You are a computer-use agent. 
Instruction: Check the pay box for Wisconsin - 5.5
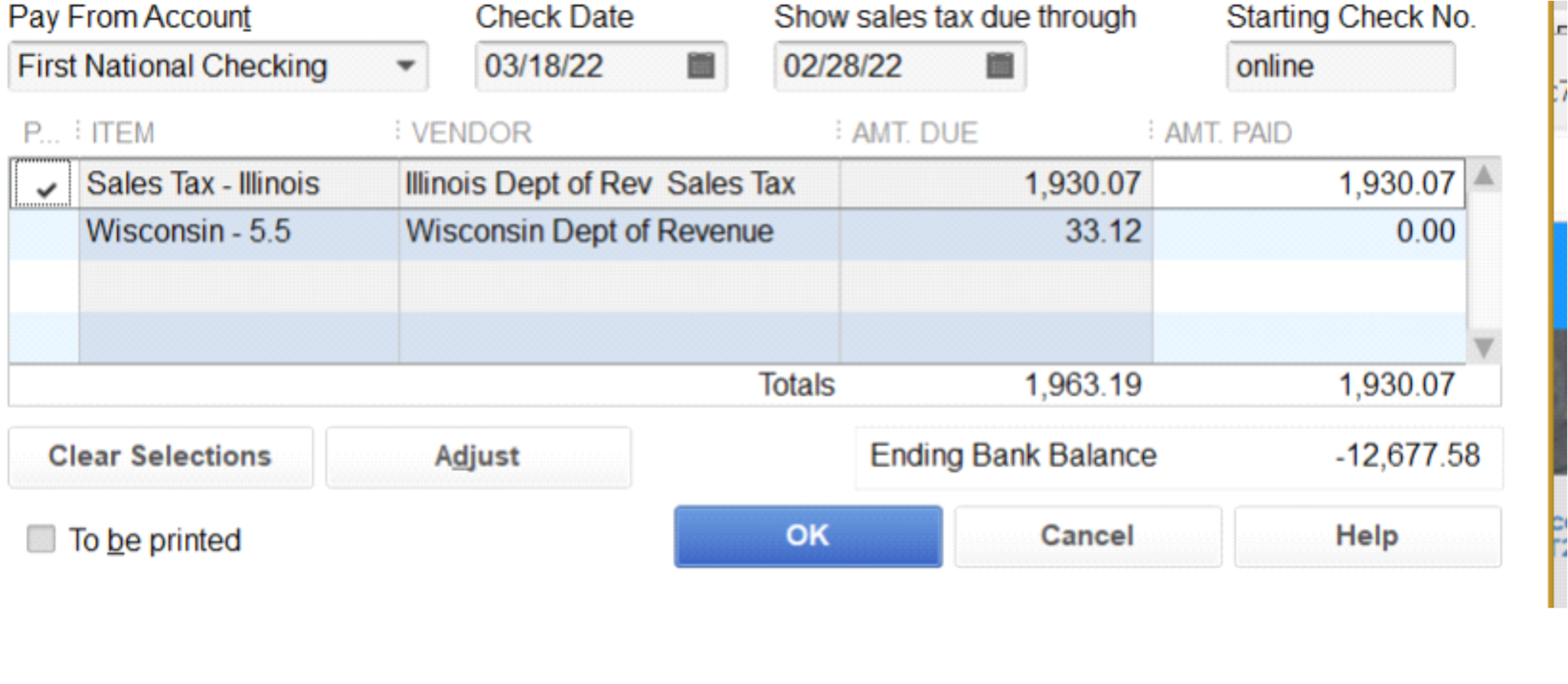pos(44,232)
